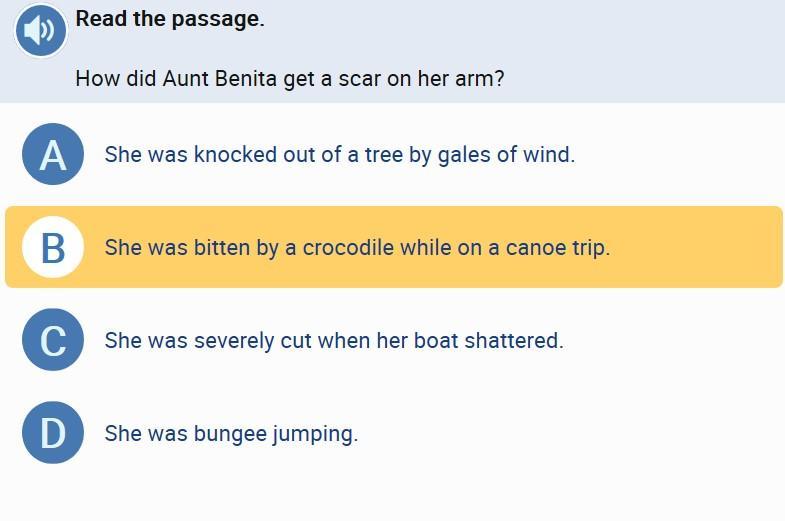Screen dimensions: 785x521
Task: Click the Aunt Benita question text
Action: point(289,78)
